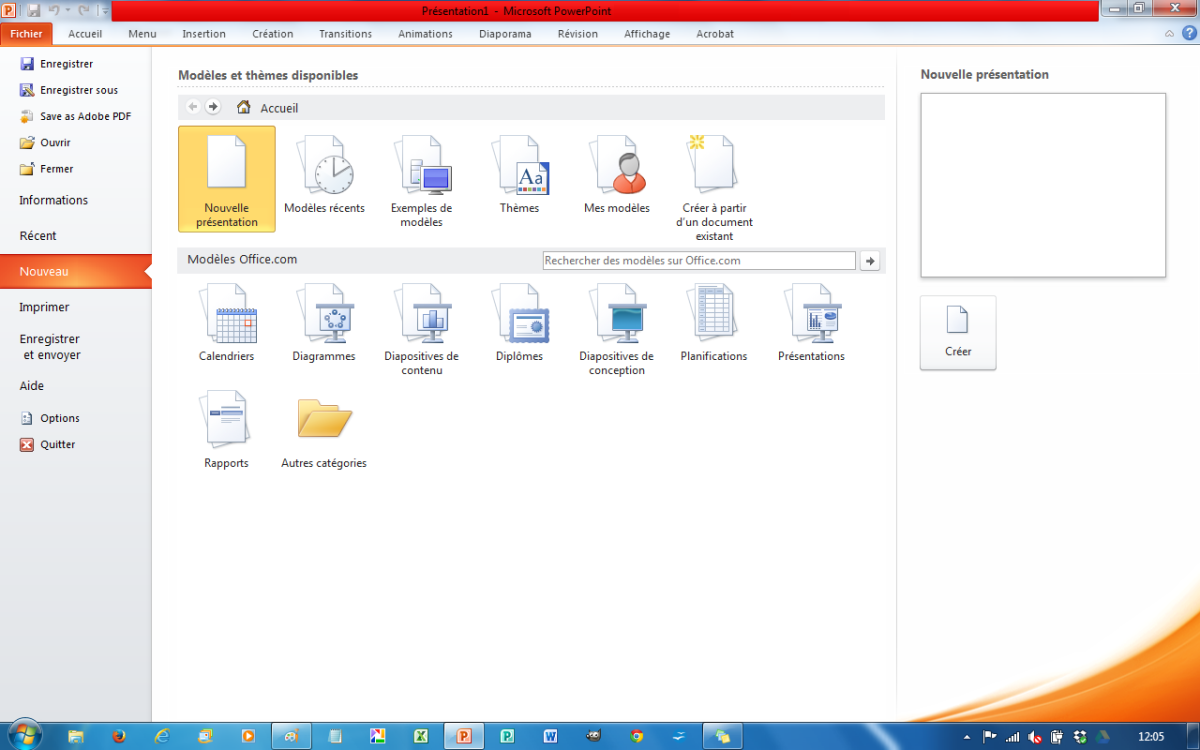Open Exemples de modèles
This screenshot has width=1200, height=750.
click(x=422, y=182)
